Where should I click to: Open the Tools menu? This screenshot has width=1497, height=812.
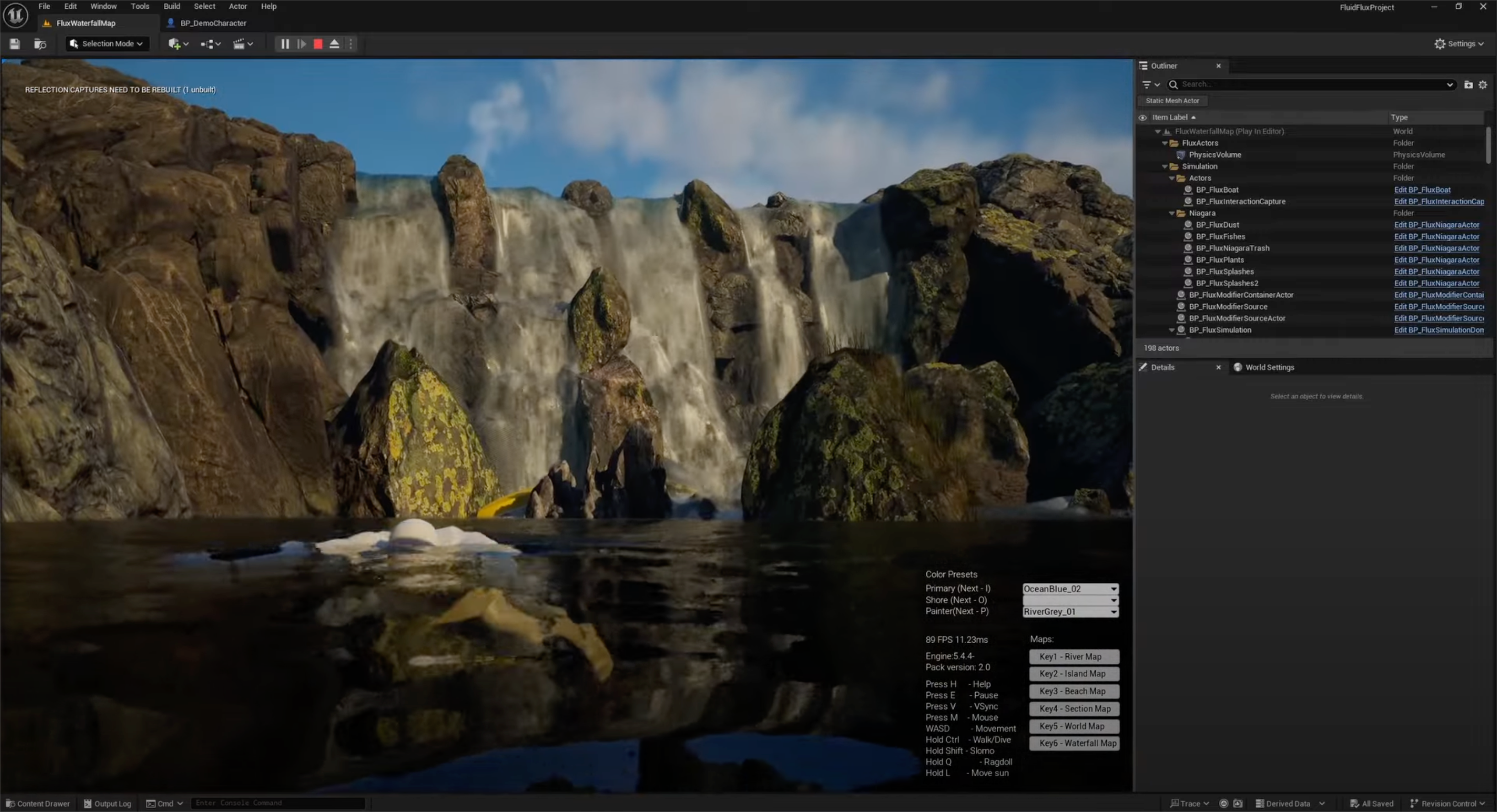pos(140,6)
